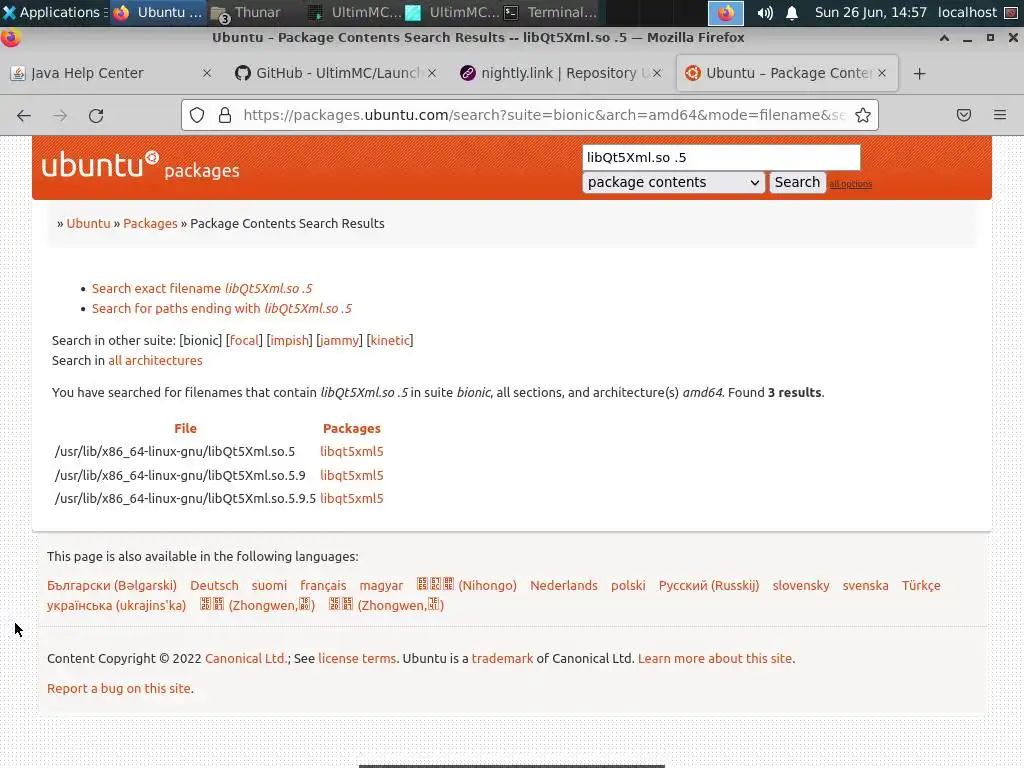Open libqt5xml5 link for libQt5Xml.so.5.9

pos(351,475)
